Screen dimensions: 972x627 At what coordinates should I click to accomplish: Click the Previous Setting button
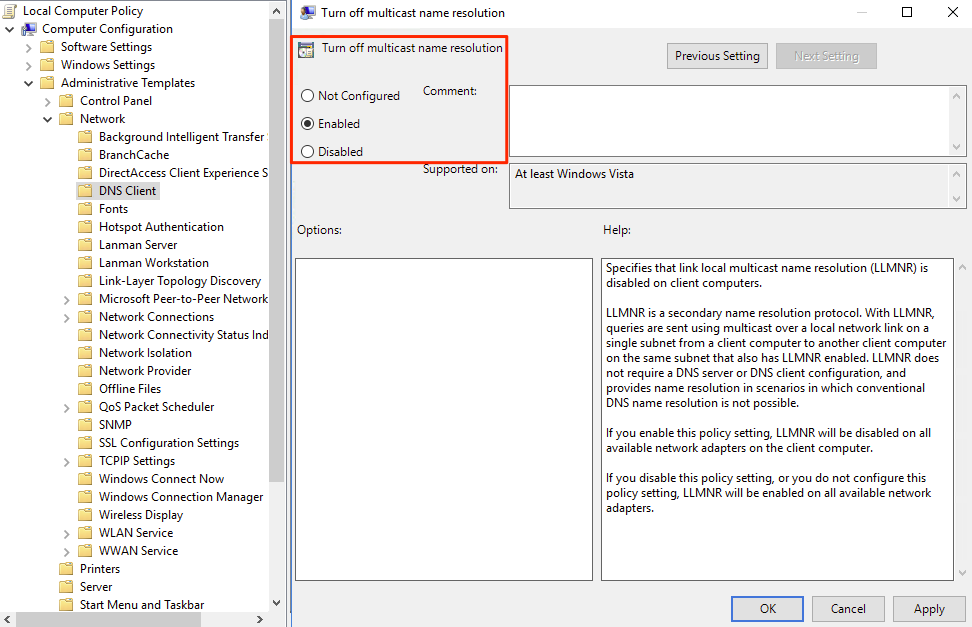pyautogui.click(x=717, y=56)
